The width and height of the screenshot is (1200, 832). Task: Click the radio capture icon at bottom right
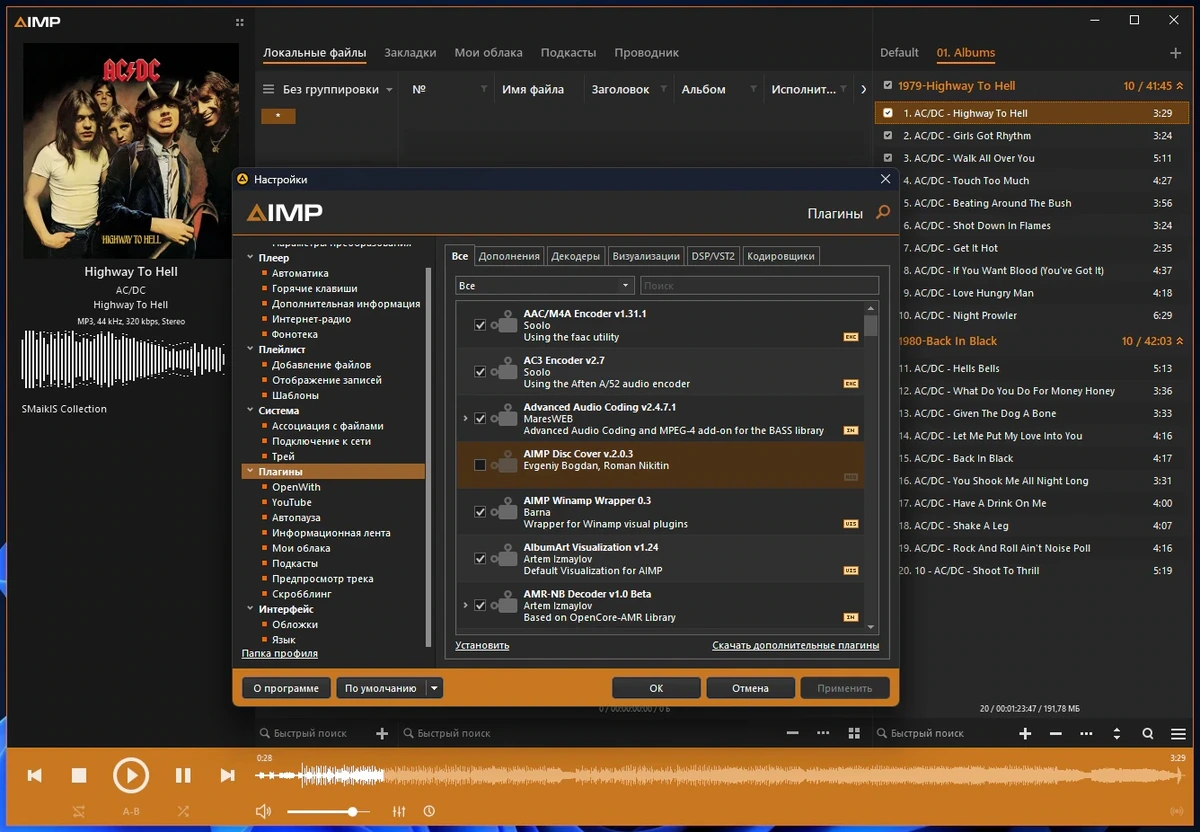(x=1176, y=811)
